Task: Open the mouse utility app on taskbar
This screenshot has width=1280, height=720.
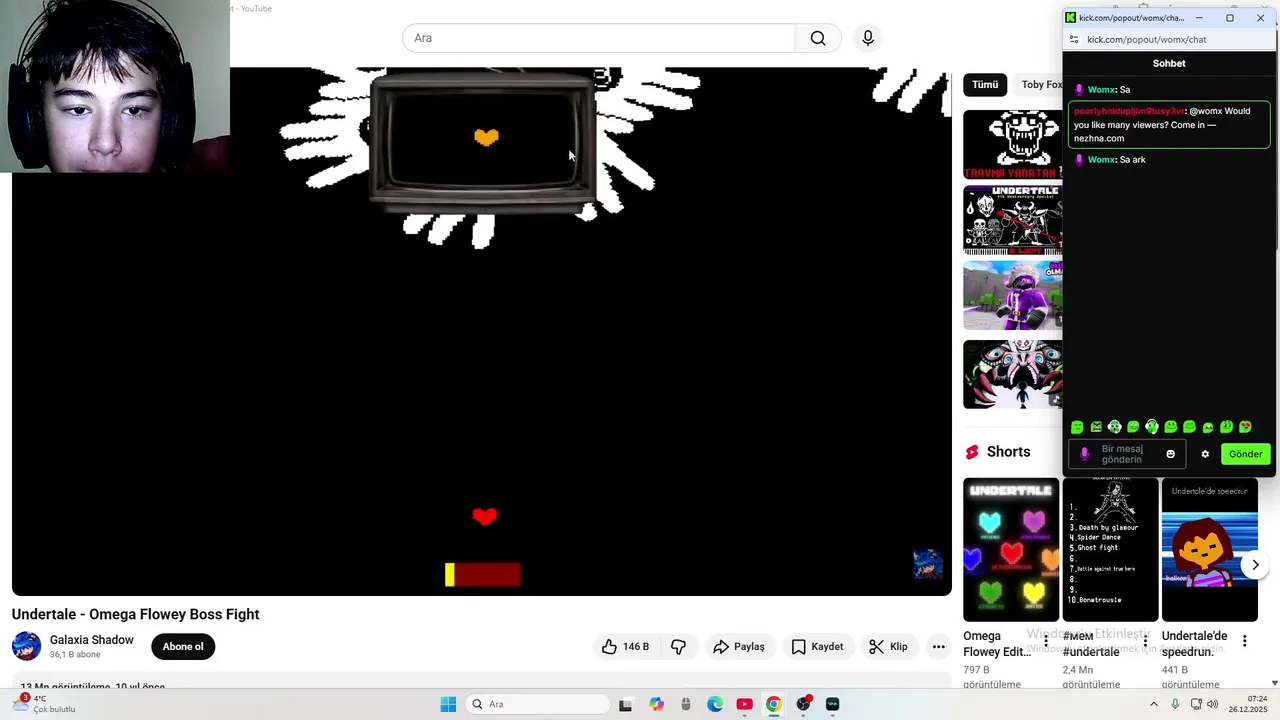Action: [x=685, y=704]
